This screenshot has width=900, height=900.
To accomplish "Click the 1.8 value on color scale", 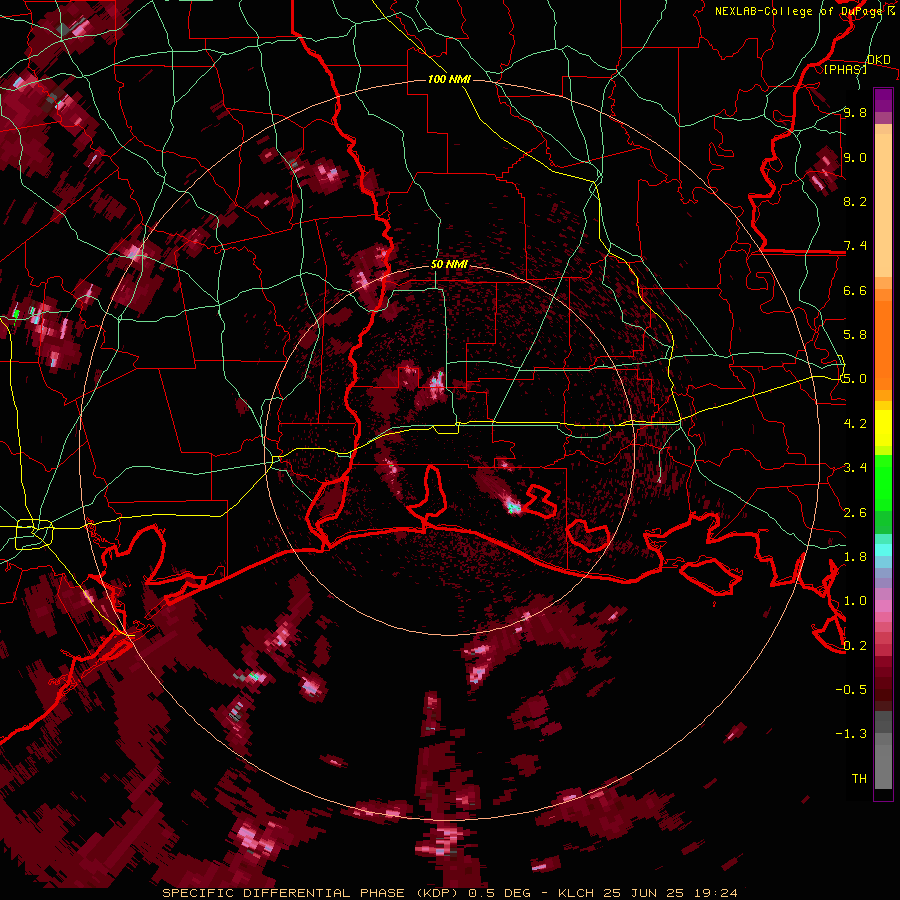I will click(855, 557).
